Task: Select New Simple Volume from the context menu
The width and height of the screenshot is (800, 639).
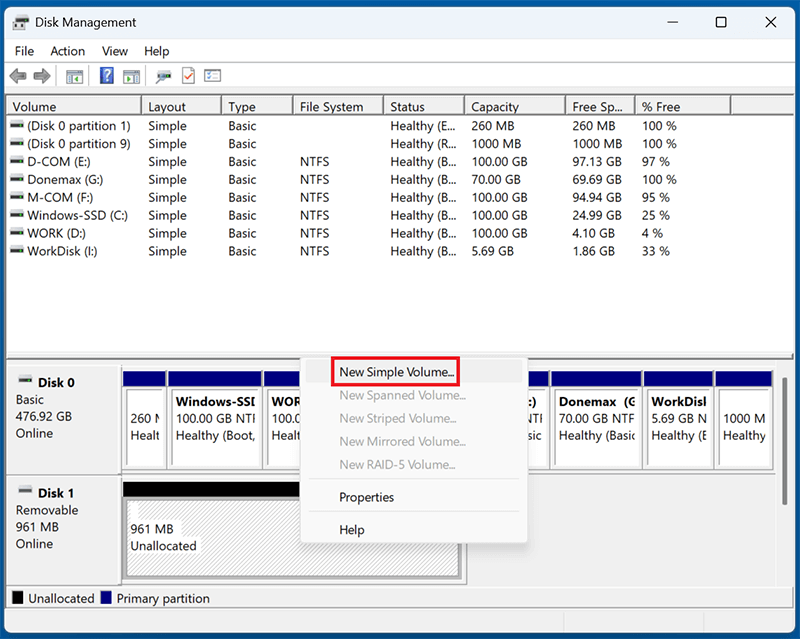Action: tap(394, 370)
